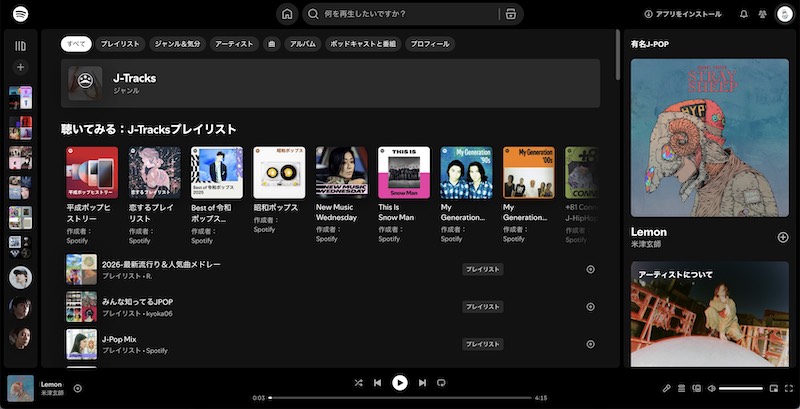The height and width of the screenshot is (409, 800).
Task: Go to the Home screen icon
Action: point(287,14)
